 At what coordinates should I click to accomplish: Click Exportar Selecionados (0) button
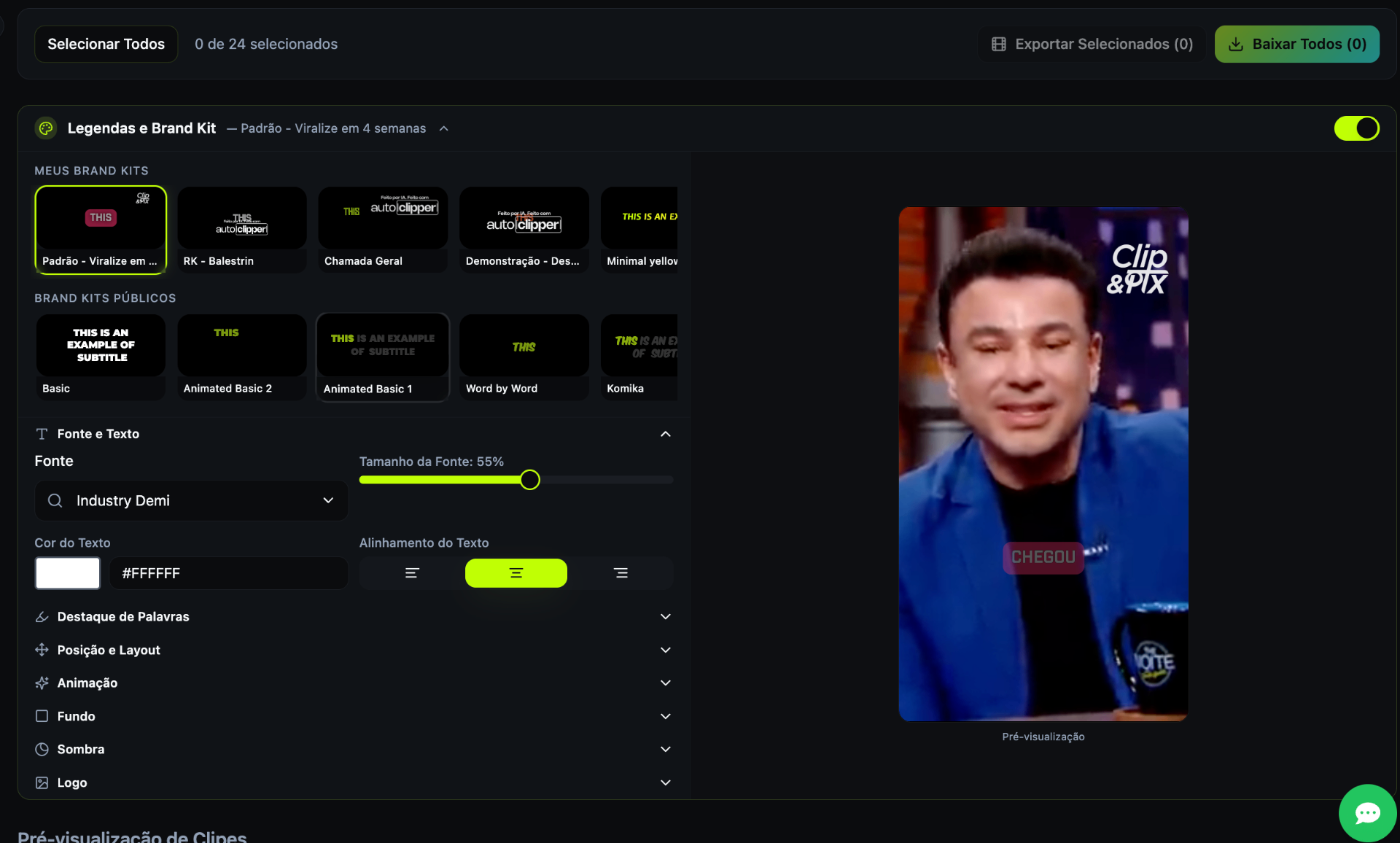[x=1092, y=44]
